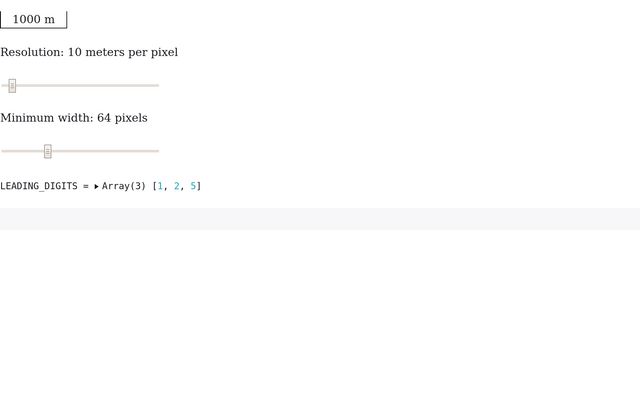Click the 1000 m scale bar label

point(33,19)
